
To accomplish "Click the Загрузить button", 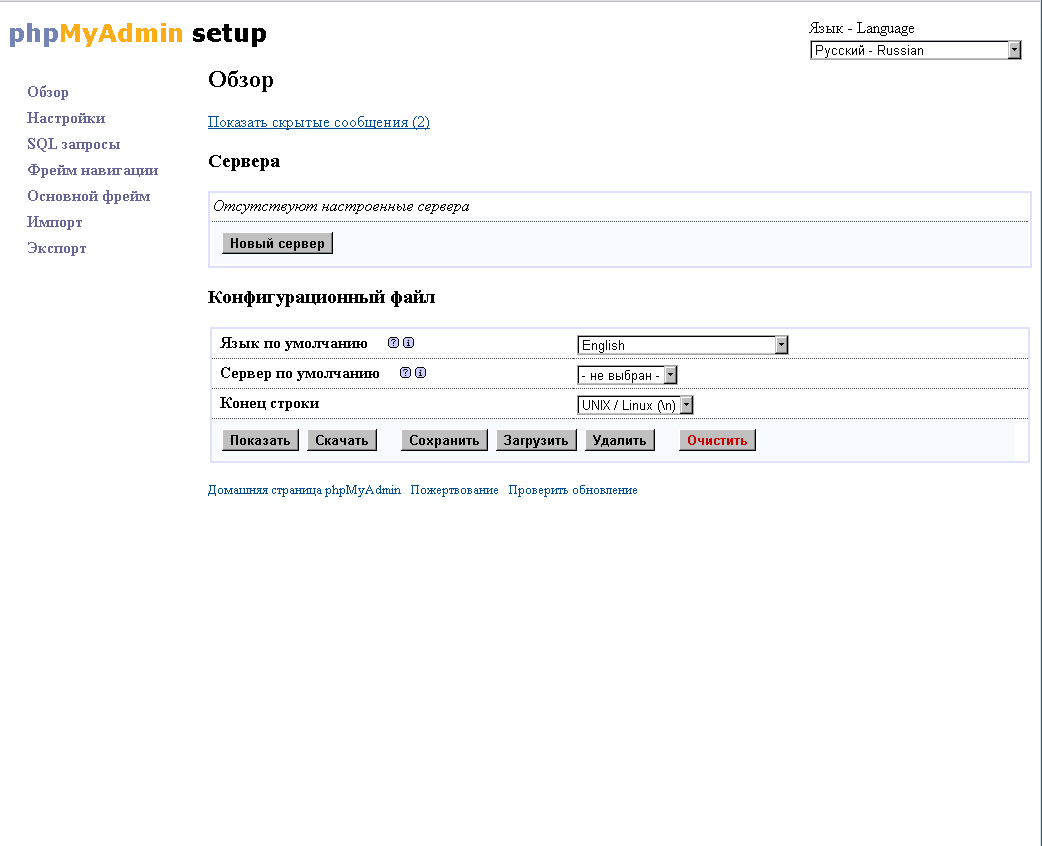I will coord(536,440).
